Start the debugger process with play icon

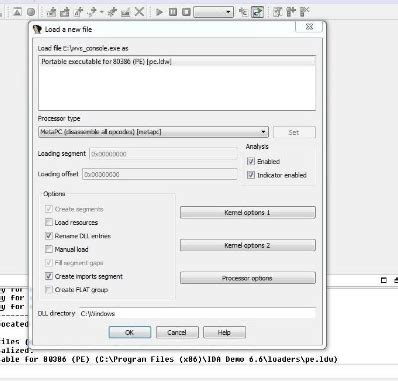pos(159,12)
